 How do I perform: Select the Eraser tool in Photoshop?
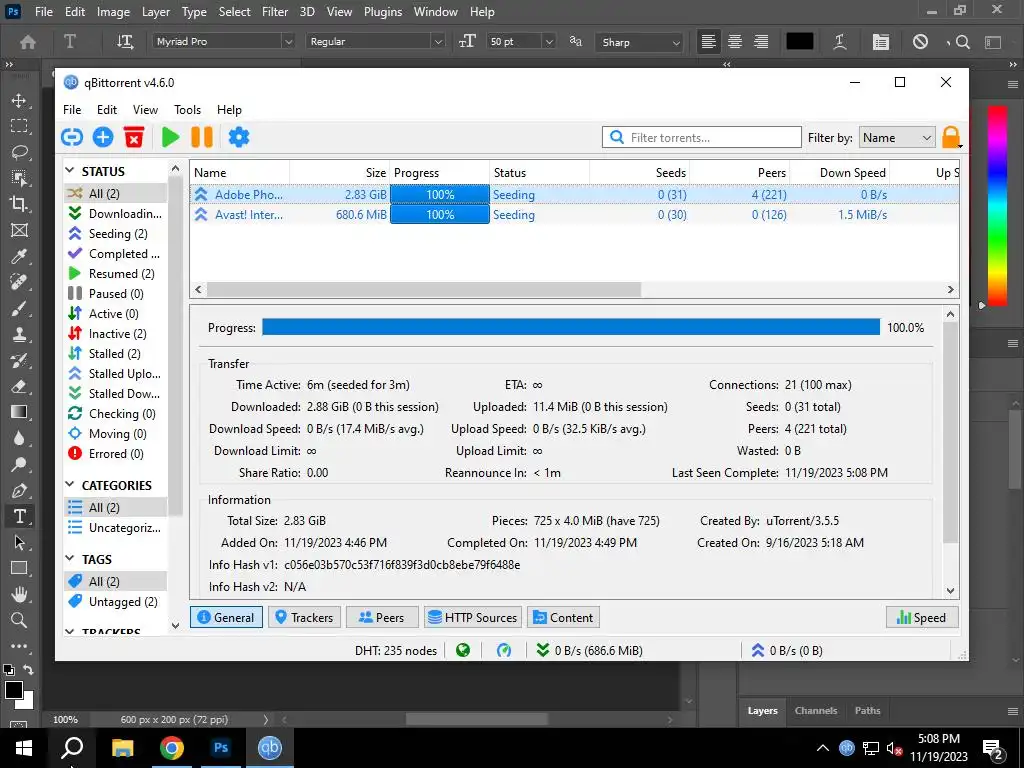click(x=19, y=387)
